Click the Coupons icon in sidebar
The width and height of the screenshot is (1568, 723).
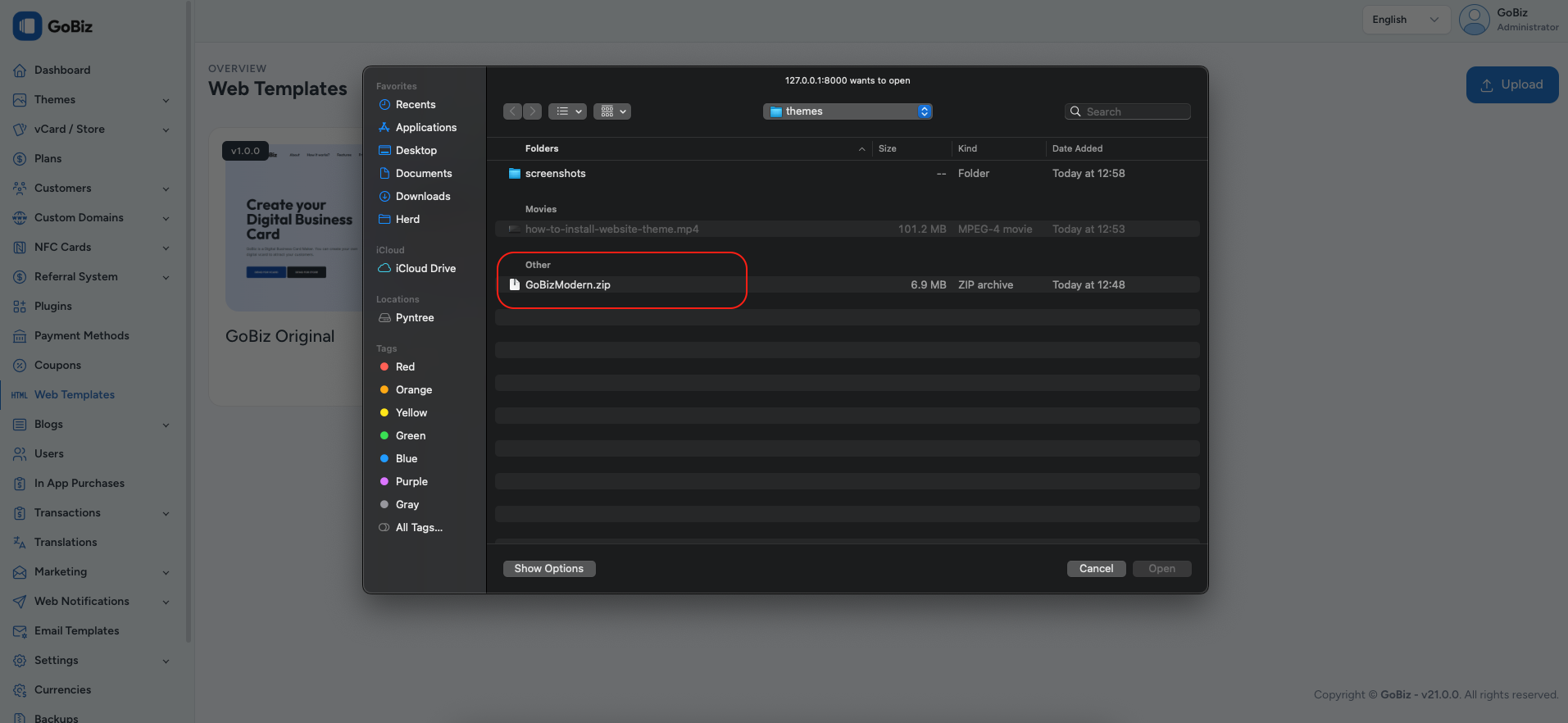(20, 366)
